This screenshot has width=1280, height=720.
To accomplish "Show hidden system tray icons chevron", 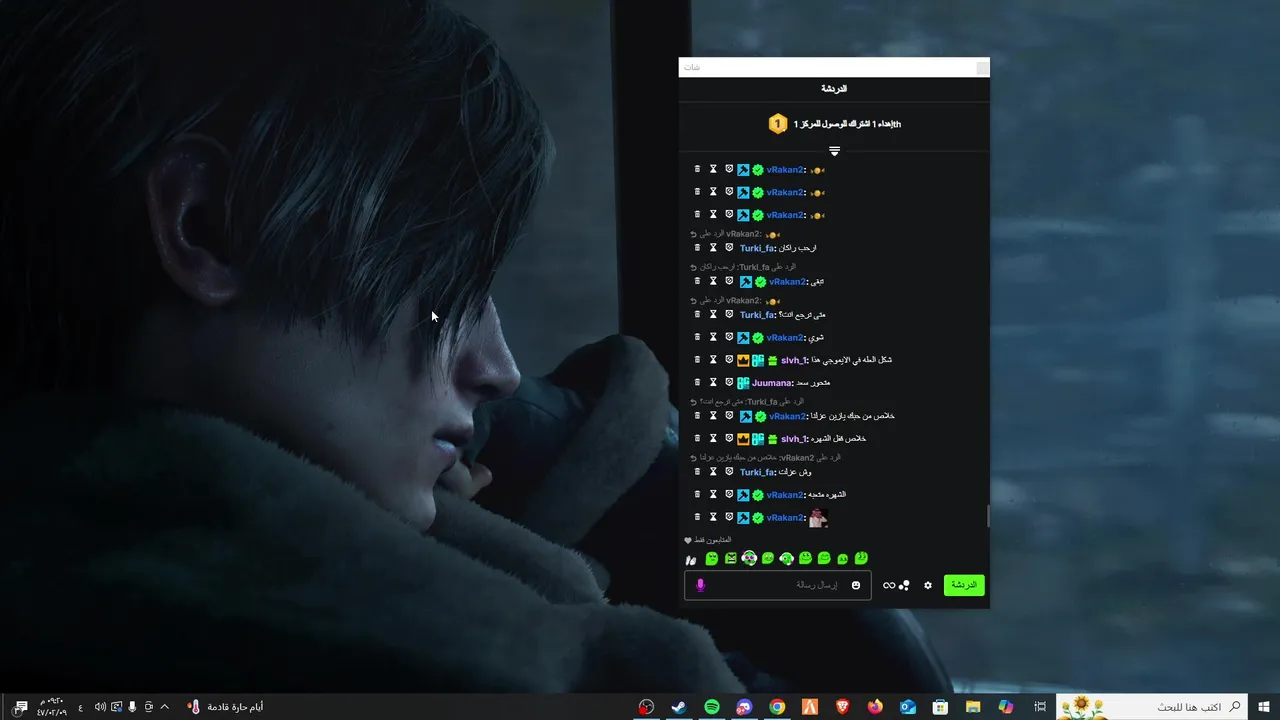I will (x=165, y=707).
